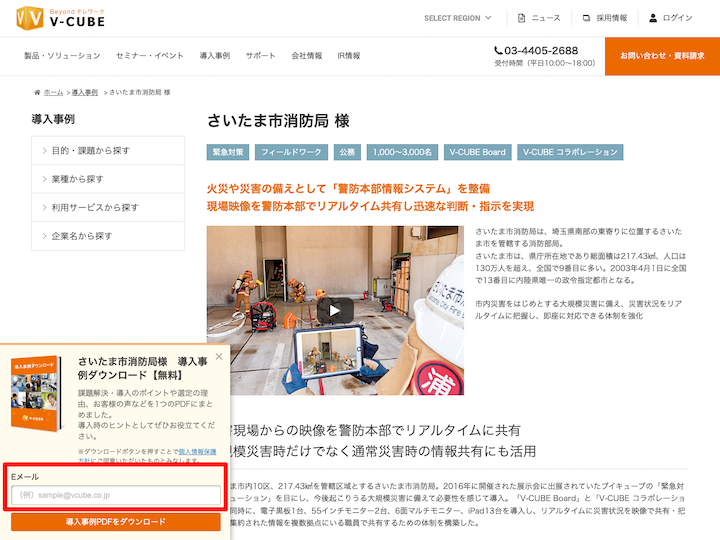The width and height of the screenshot is (720, 540).
Task: Go to ホーム breadcrumb link
Action: [53, 92]
